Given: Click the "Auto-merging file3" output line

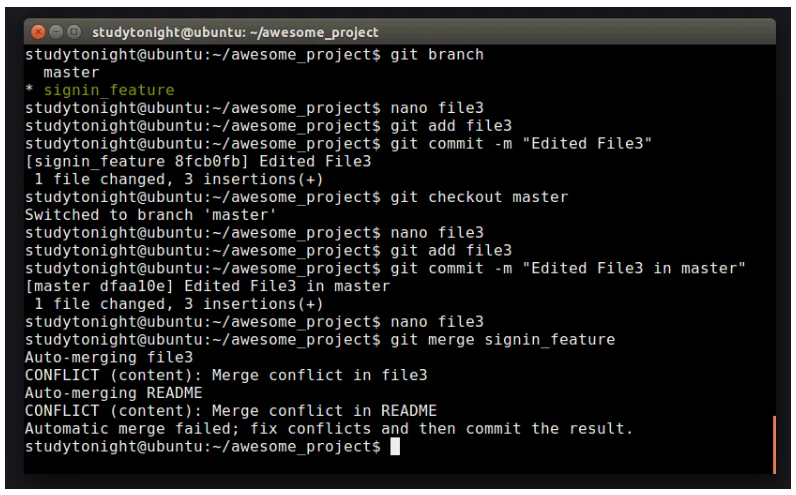Looking at the screenshot, I should tap(108, 357).
